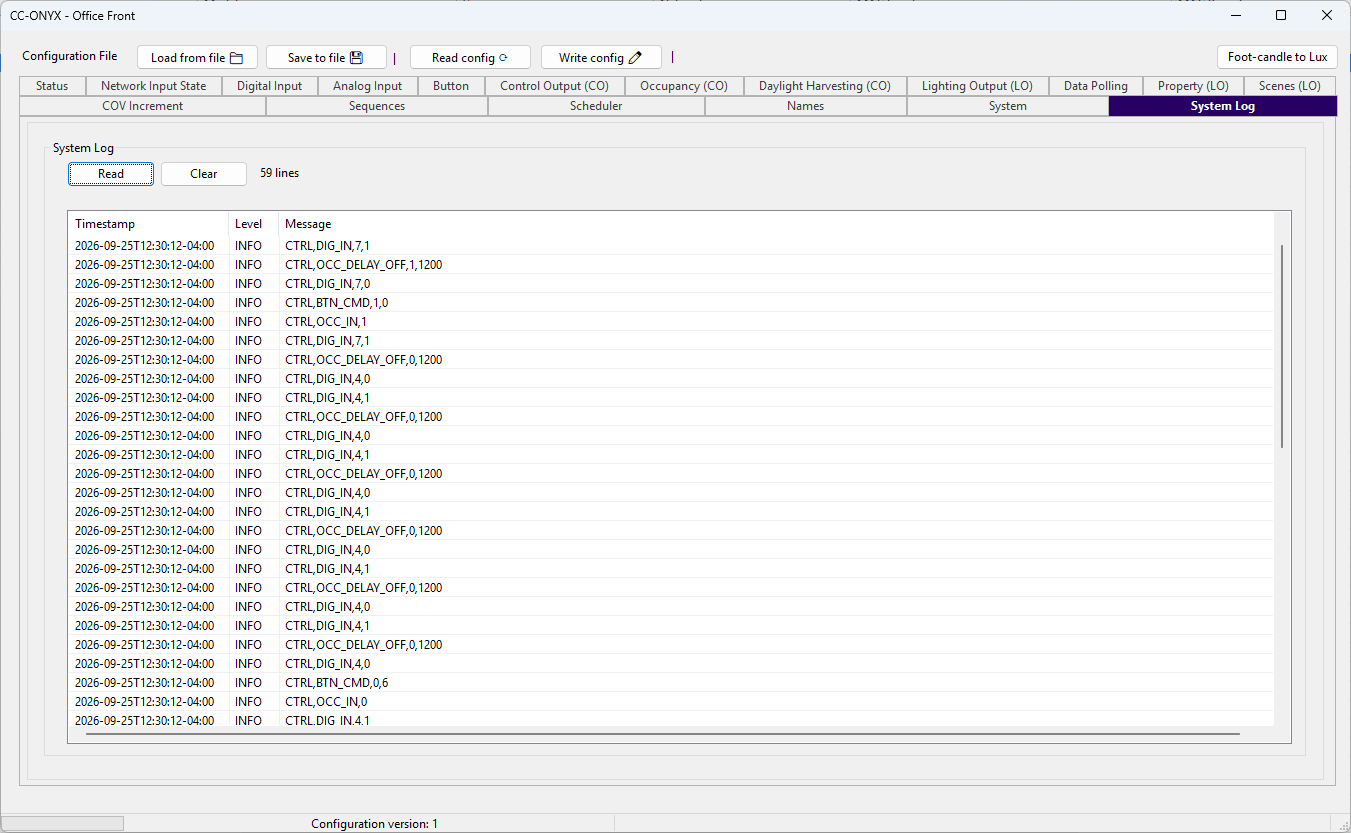Read the system log entries
The width and height of the screenshot is (1351, 833).
tap(111, 174)
